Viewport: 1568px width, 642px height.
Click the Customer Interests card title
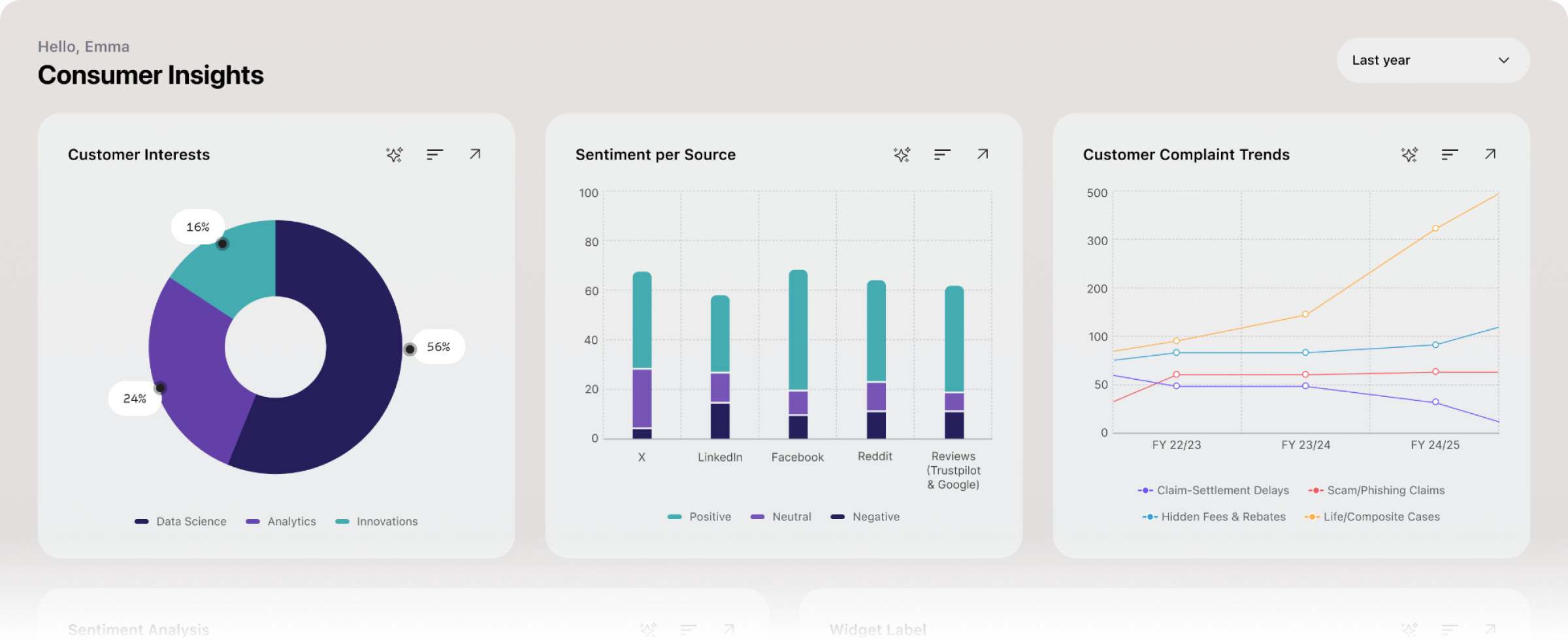click(x=139, y=155)
